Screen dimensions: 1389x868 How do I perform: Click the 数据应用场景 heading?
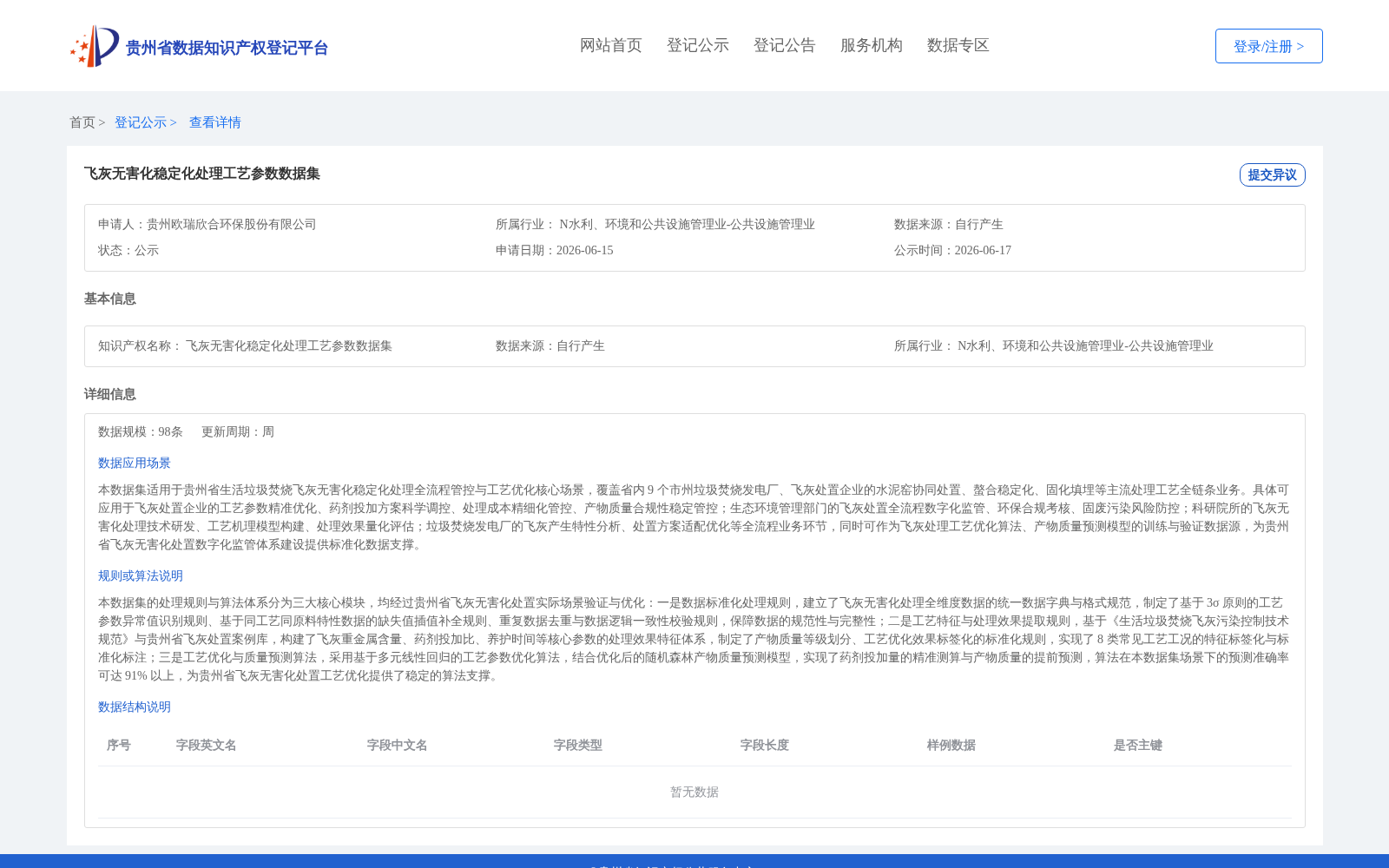[x=135, y=463]
